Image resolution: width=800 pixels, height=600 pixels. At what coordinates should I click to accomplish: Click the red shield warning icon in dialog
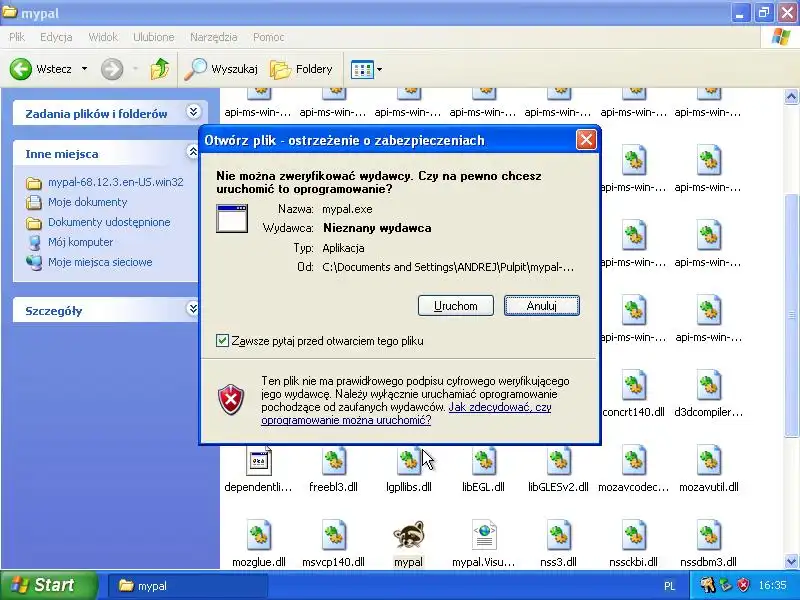[x=231, y=400]
